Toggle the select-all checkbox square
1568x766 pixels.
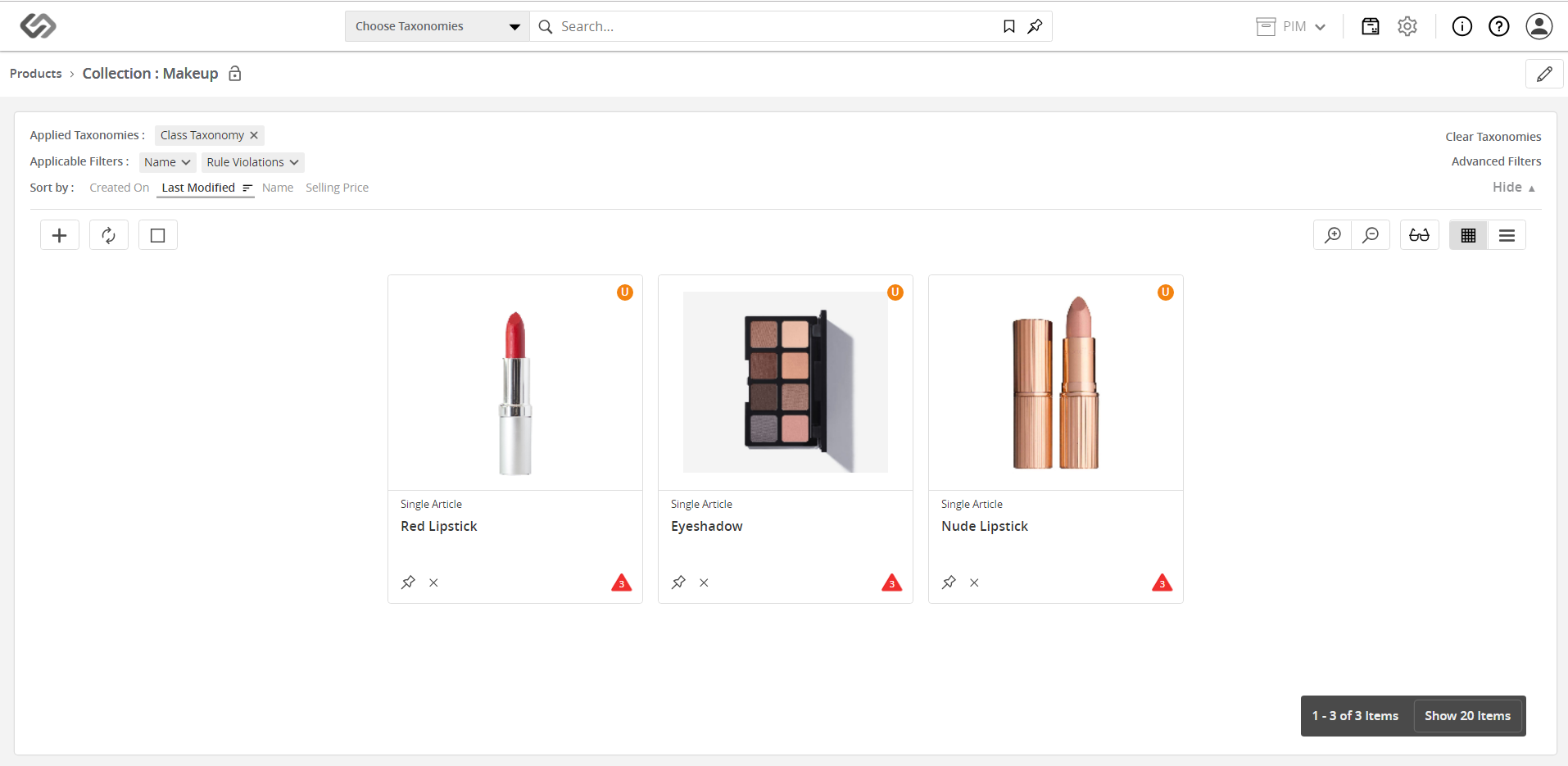158,235
